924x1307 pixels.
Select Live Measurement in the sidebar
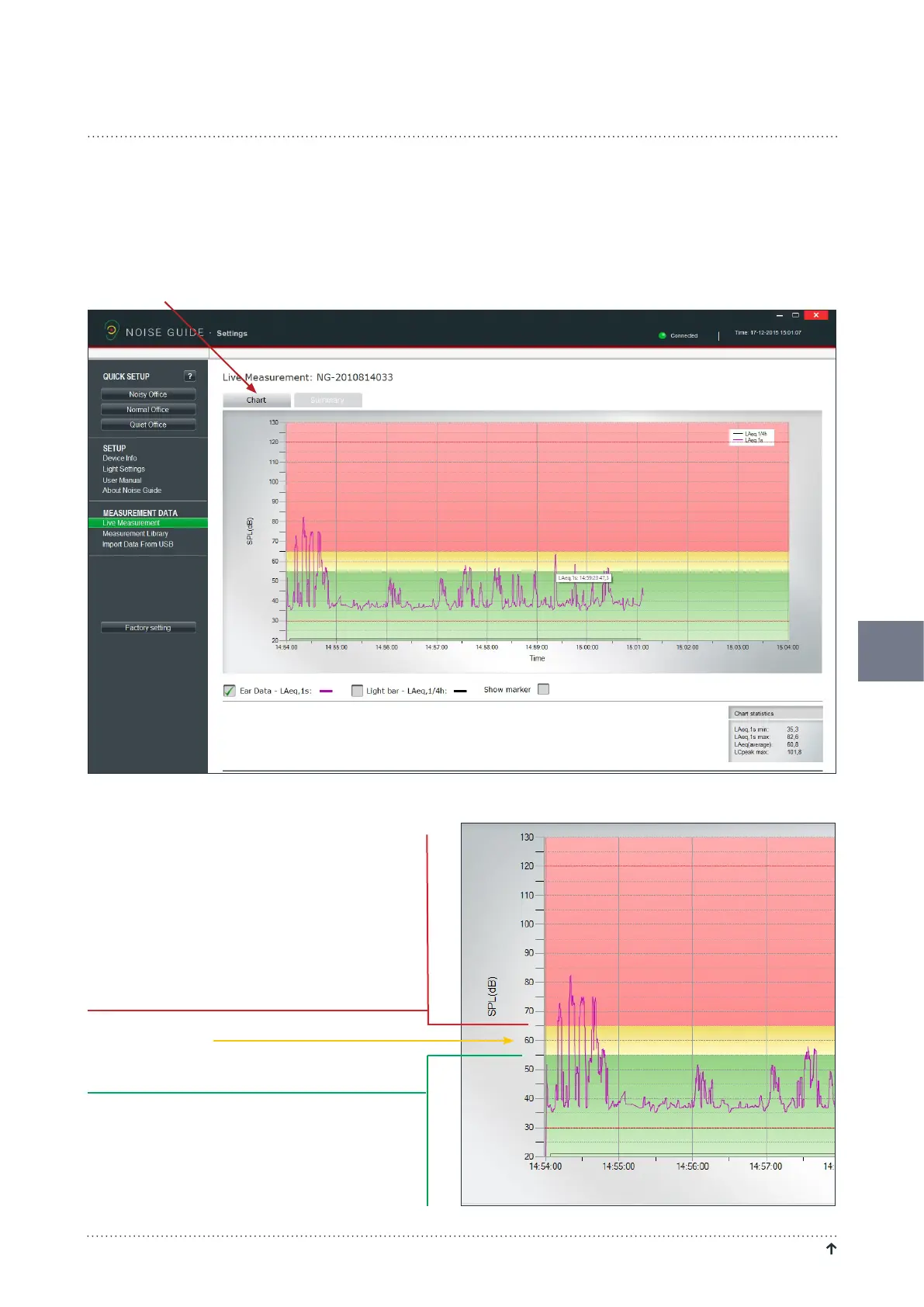point(148,523)
